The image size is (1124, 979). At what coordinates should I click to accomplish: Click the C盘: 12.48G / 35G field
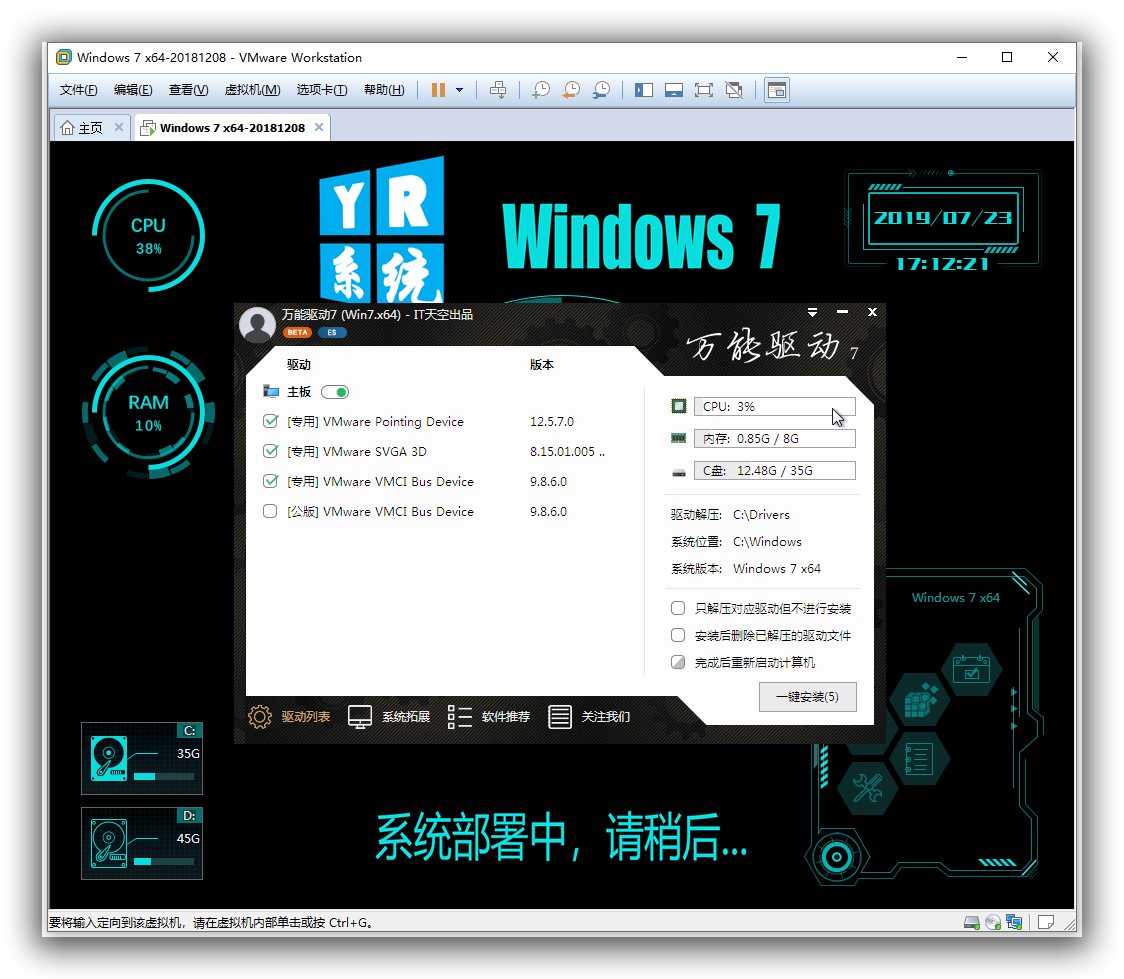[774, 471]
